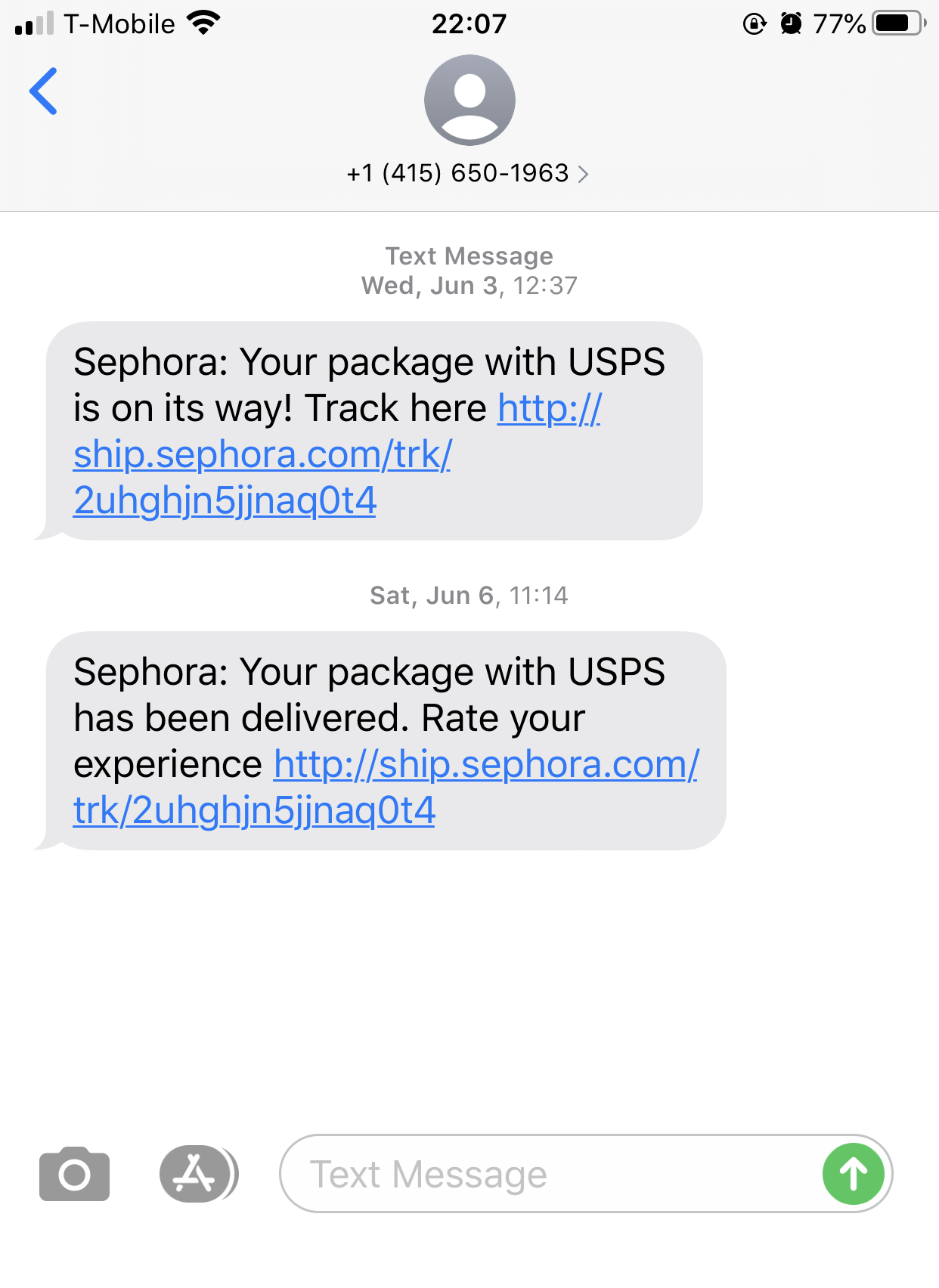Viewport: 939px width, 1288px height.
Task: Tap the Wed, Jun 3 timestamp
Action: 469,286
